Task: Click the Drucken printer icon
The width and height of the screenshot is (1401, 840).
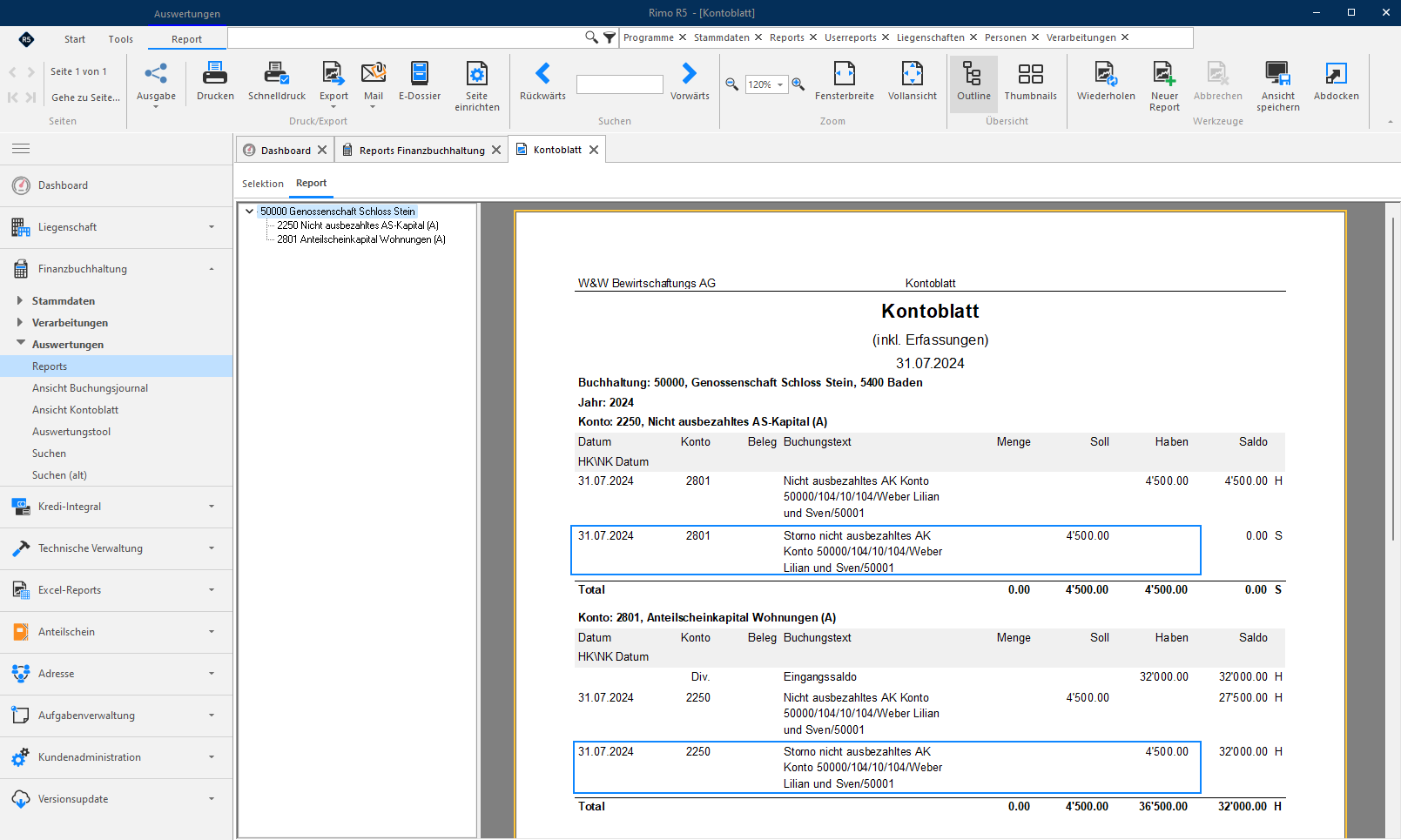Action: 215,73
